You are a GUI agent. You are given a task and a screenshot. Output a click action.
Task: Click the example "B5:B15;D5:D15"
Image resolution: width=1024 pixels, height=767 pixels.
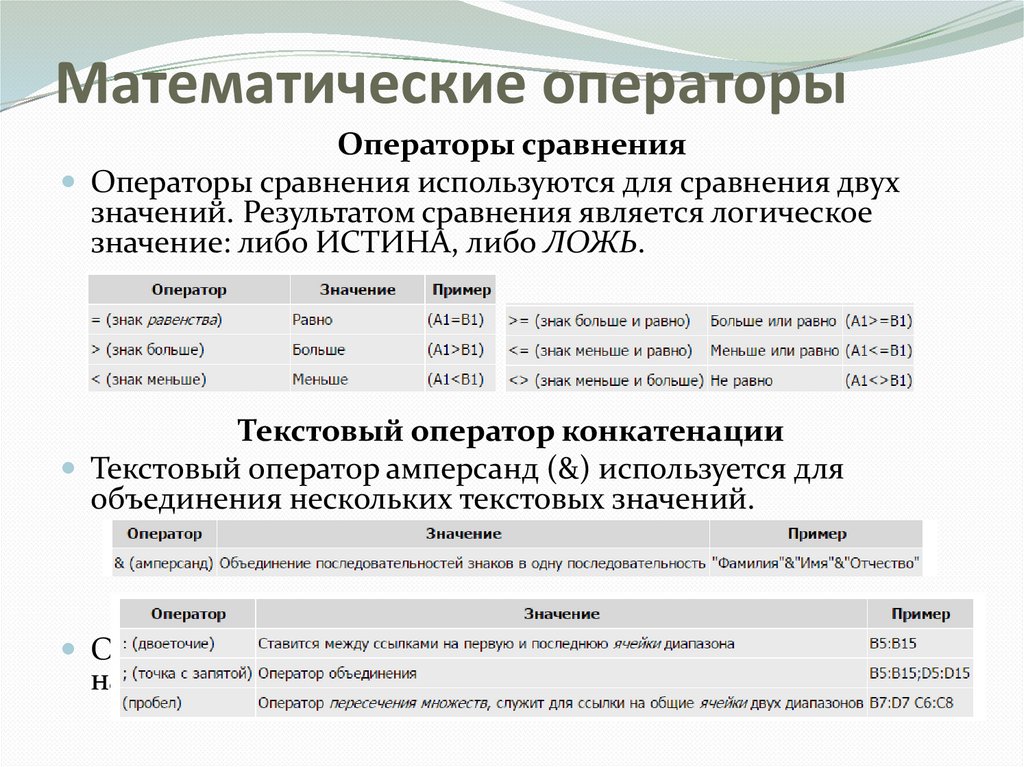pyautogui.click(x=920, y=673)
